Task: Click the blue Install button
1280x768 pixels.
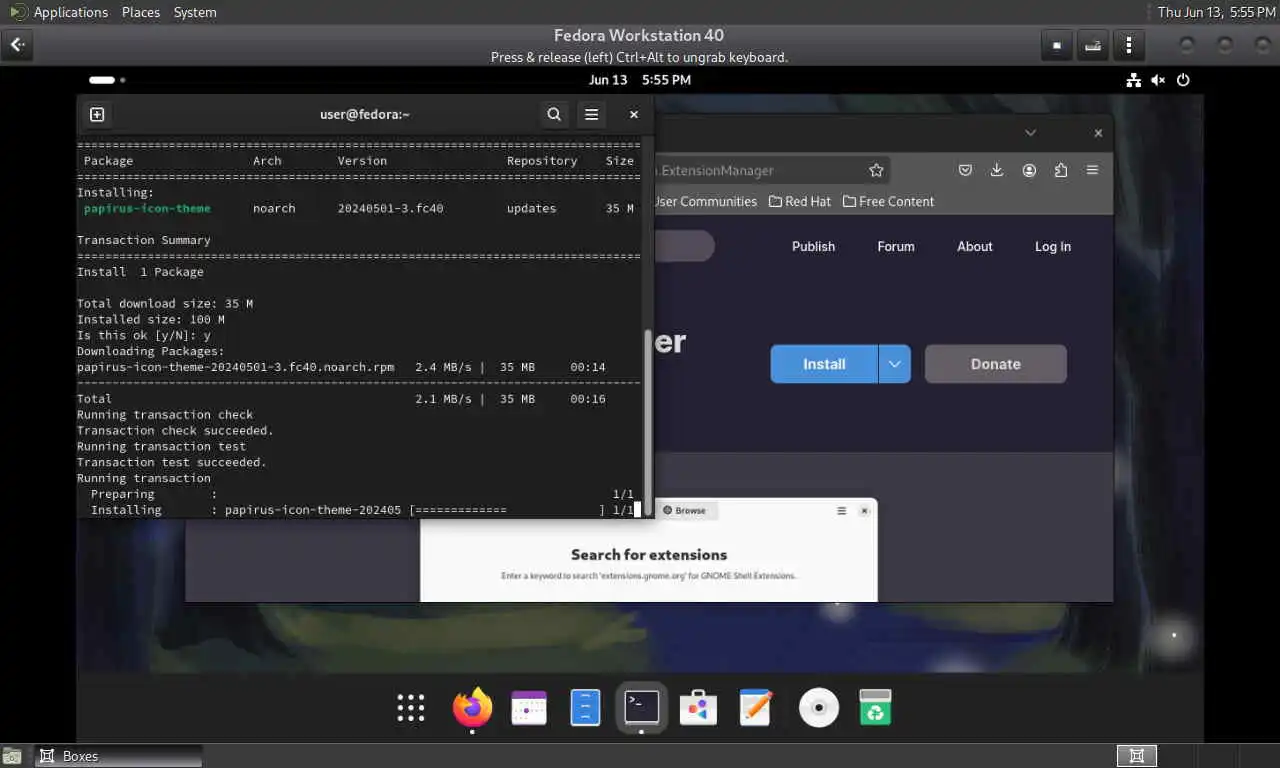Action: [824, 364]
